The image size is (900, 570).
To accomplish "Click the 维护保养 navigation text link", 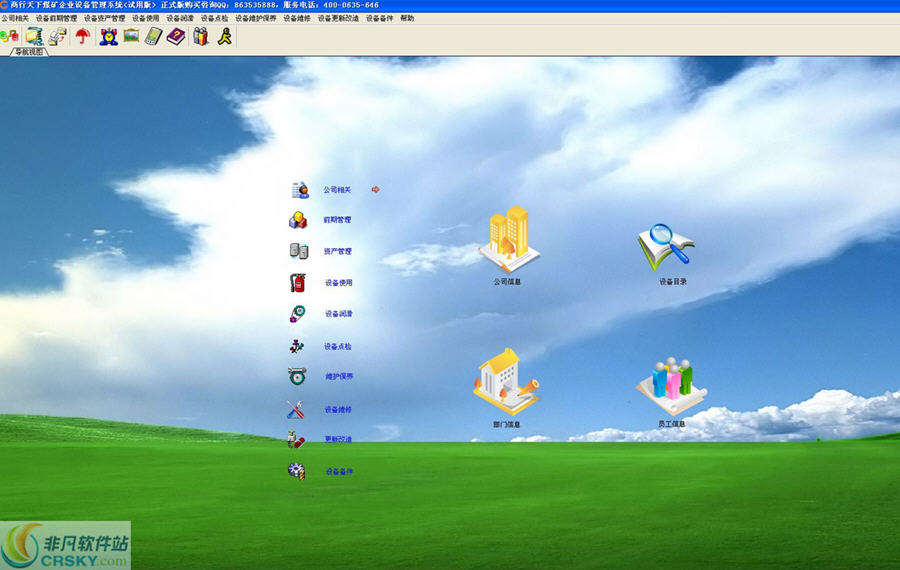I will point(339,377).
